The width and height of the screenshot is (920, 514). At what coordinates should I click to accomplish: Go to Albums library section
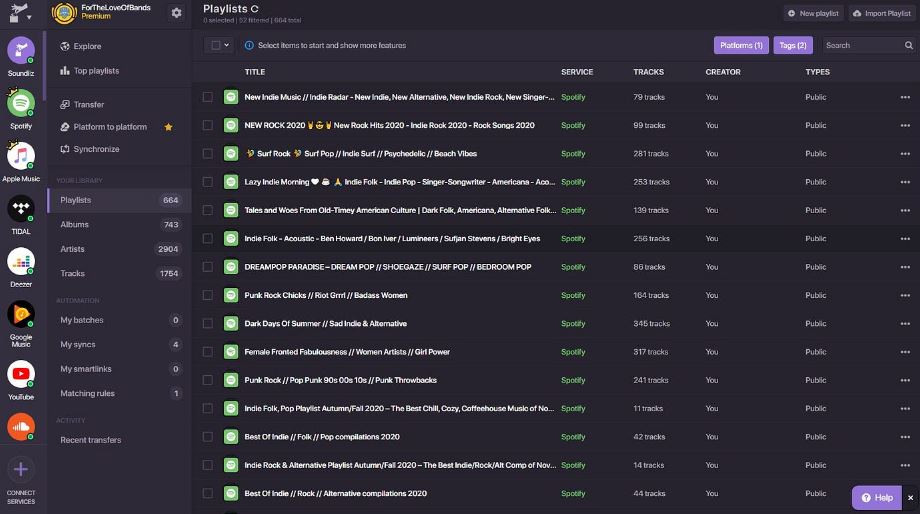119,225
